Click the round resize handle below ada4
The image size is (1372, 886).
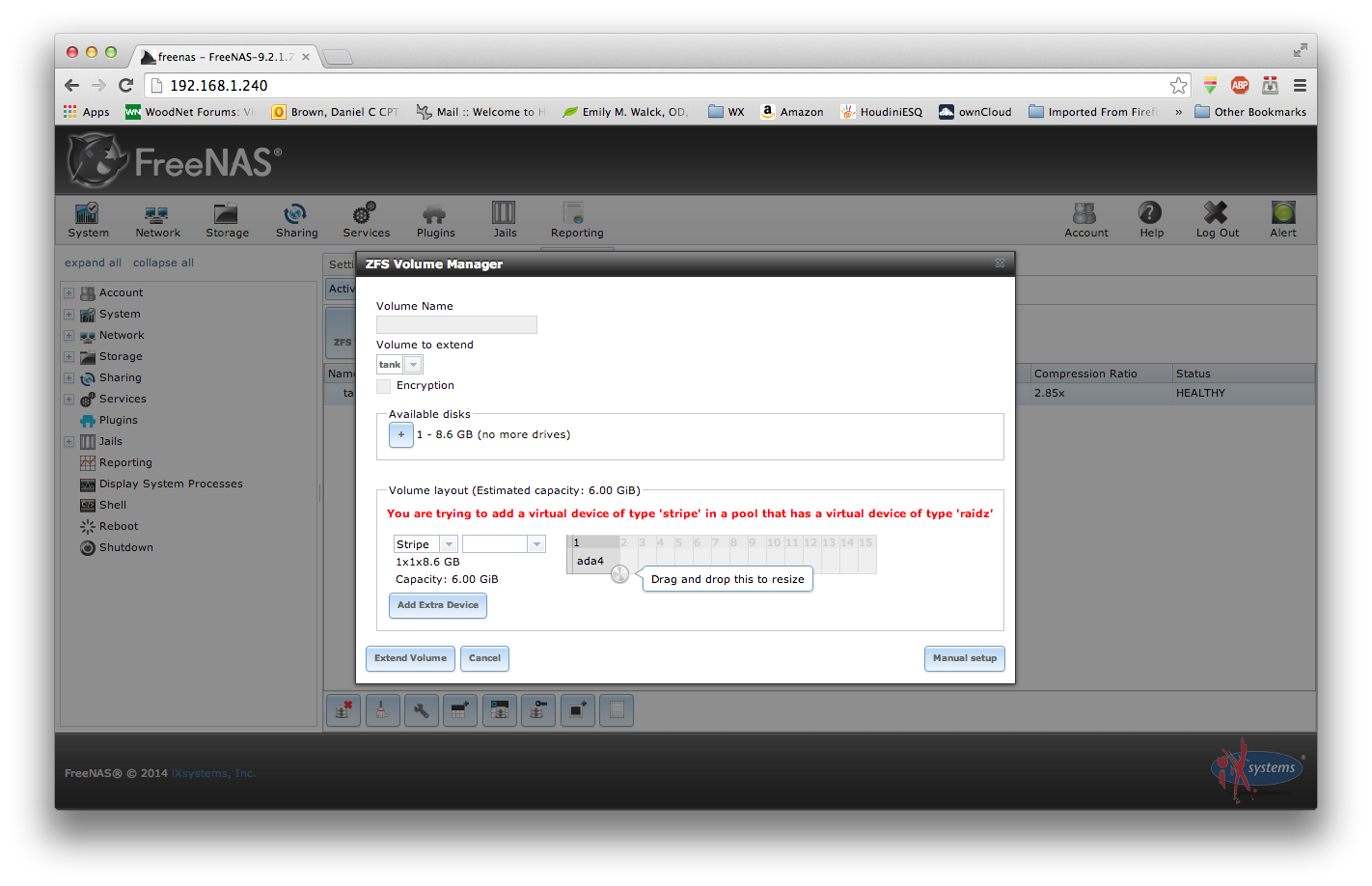tap(619, 574)
